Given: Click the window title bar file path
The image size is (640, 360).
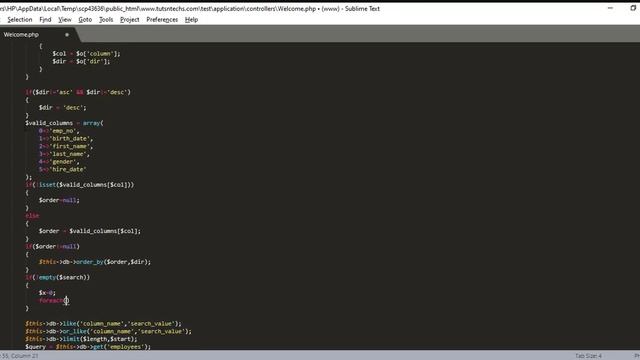Looking at the screenshot, I should (x=190, y=9).
